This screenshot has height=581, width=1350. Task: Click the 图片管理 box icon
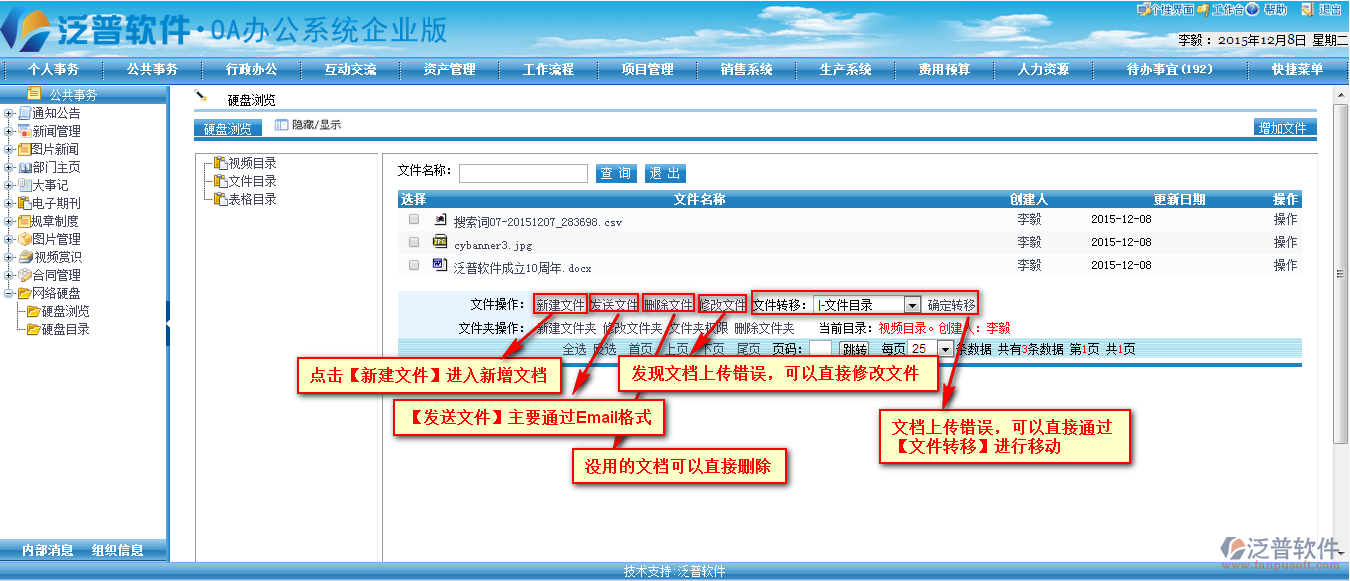(x=24, y=239)
